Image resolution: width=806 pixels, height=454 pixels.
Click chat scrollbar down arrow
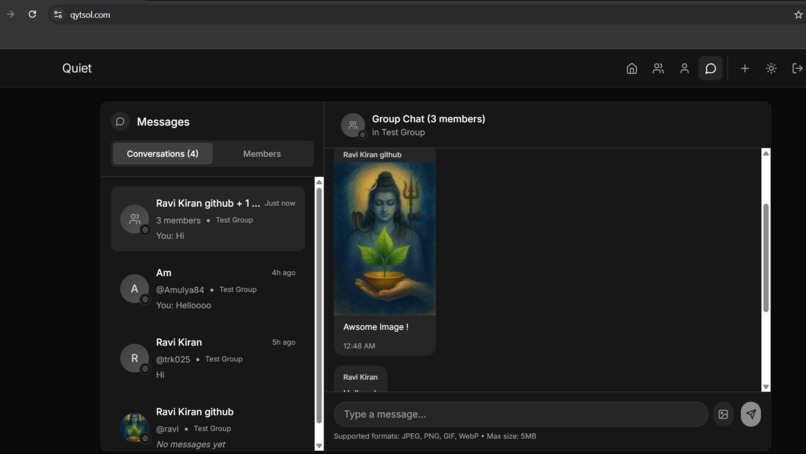766,387
